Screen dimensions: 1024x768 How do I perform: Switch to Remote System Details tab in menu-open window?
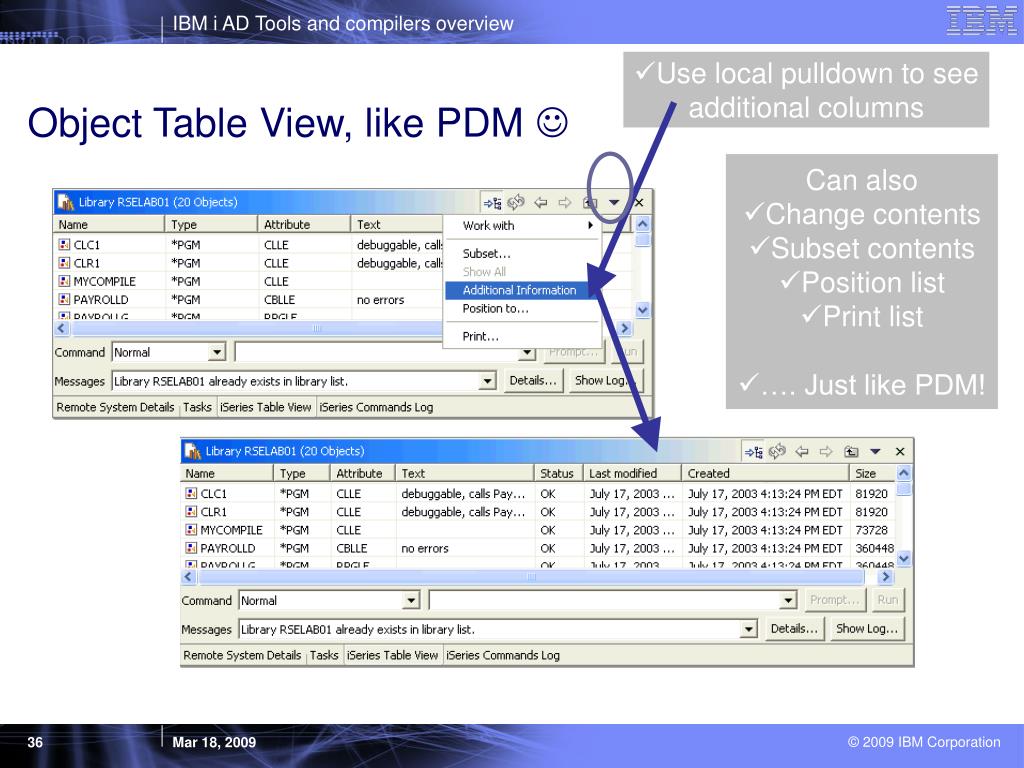[x=115, y=408]
